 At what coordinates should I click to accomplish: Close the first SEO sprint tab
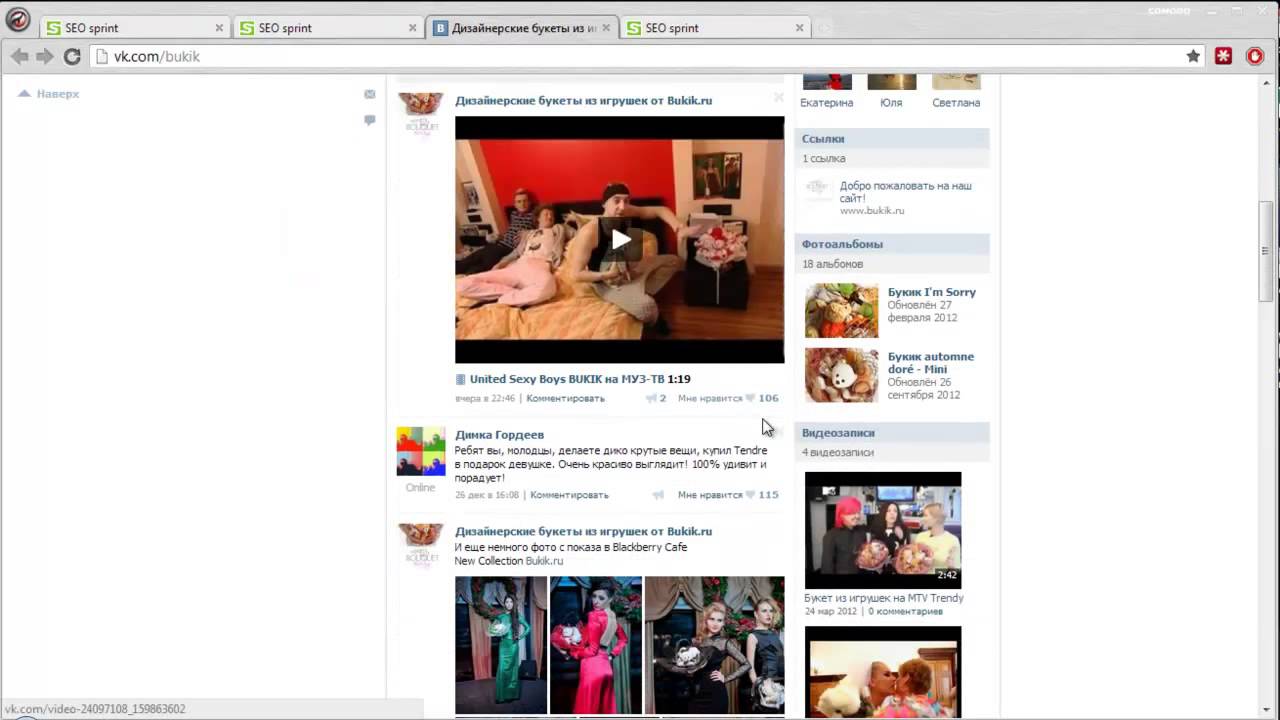[219, 28]
